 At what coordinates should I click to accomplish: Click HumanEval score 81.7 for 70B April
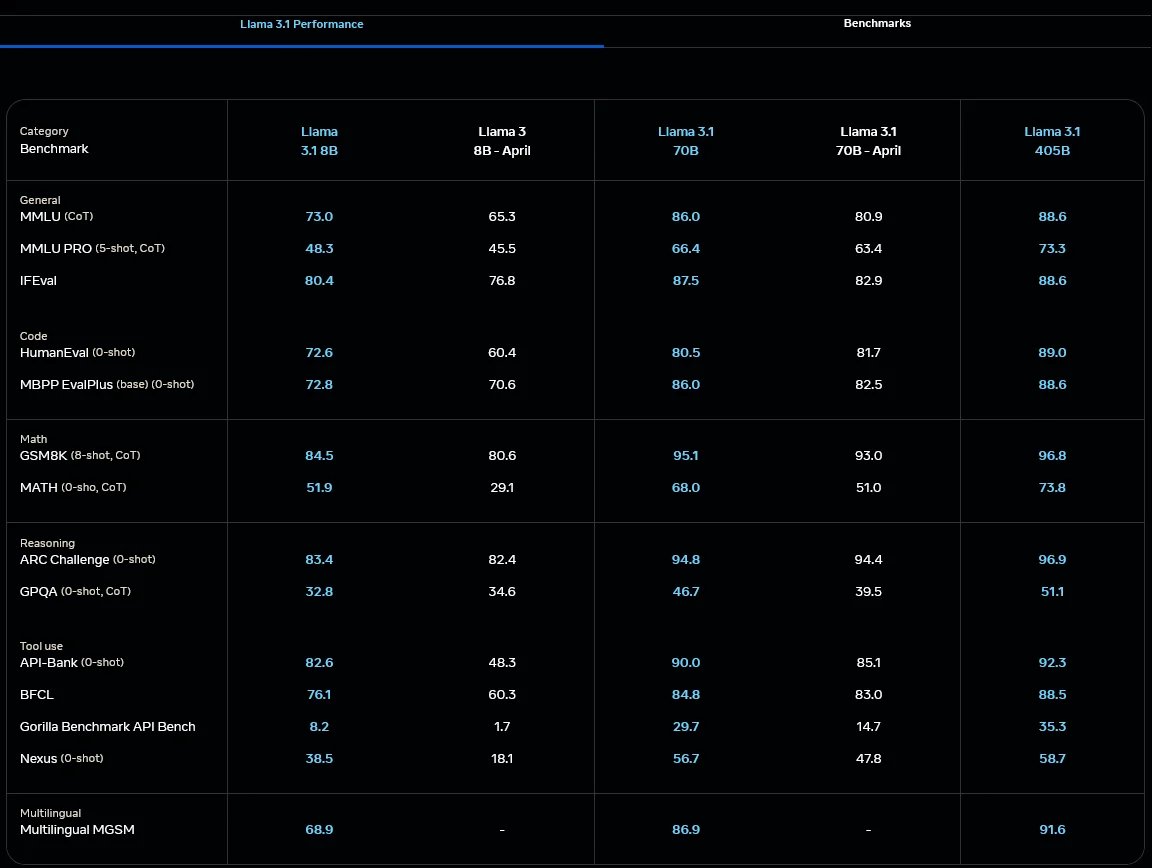(868, 353)
